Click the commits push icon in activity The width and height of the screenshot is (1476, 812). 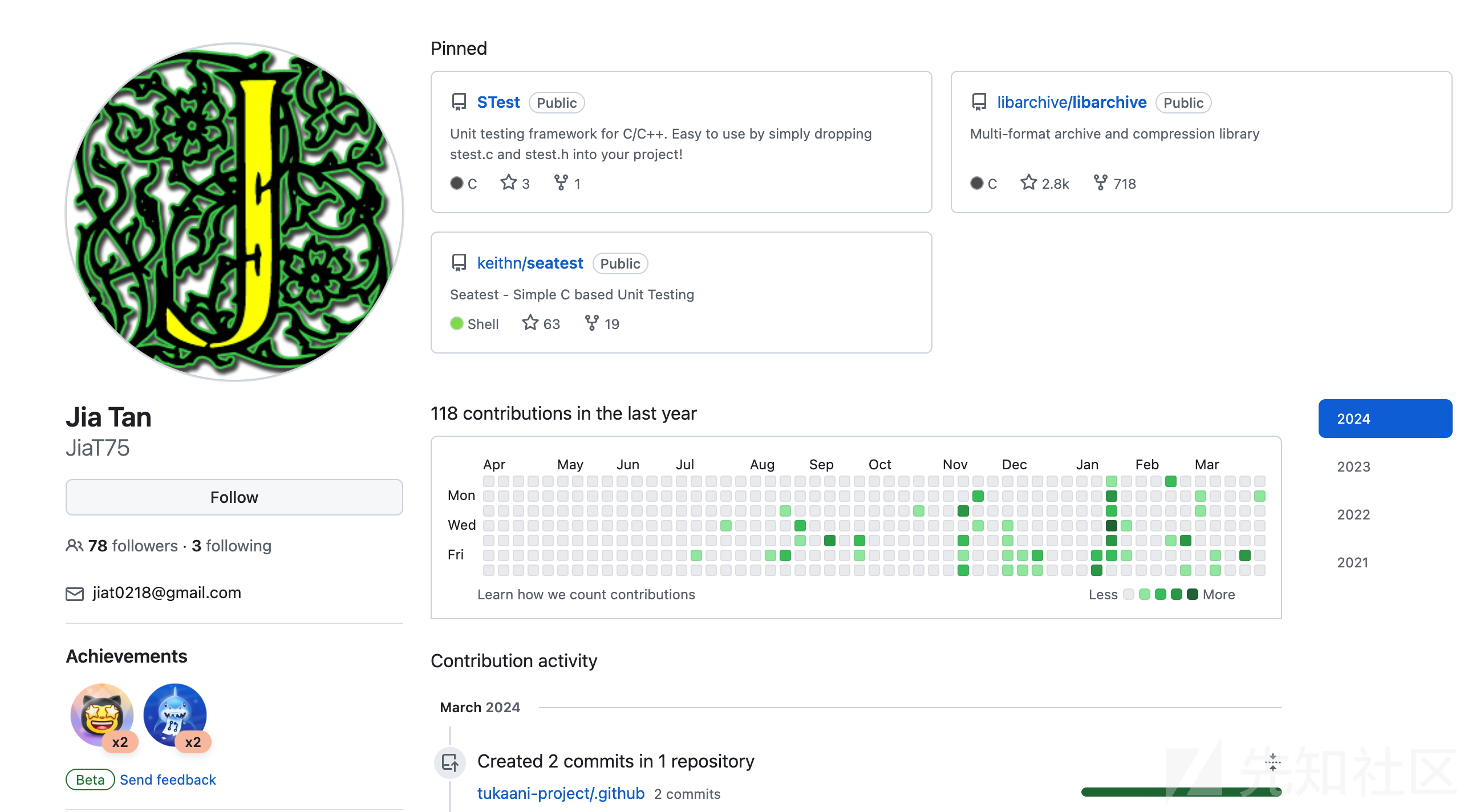(450, 763)
